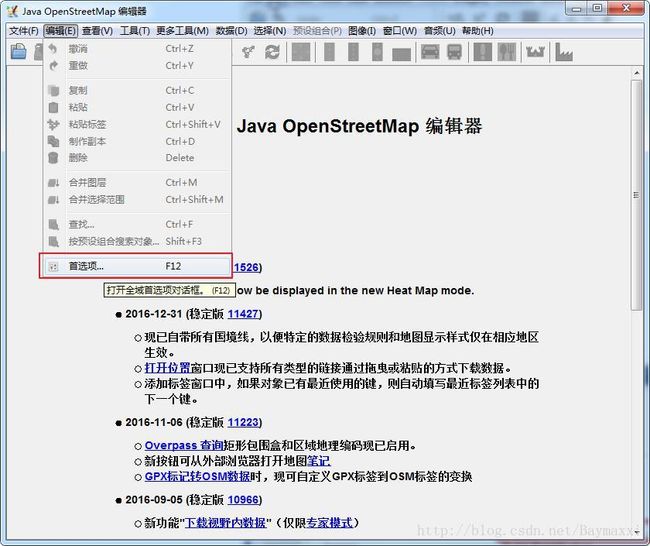Viewport: 650px width, 546px height.
Task: Follow the Overpass 查询 link
Action: (184, 446)
